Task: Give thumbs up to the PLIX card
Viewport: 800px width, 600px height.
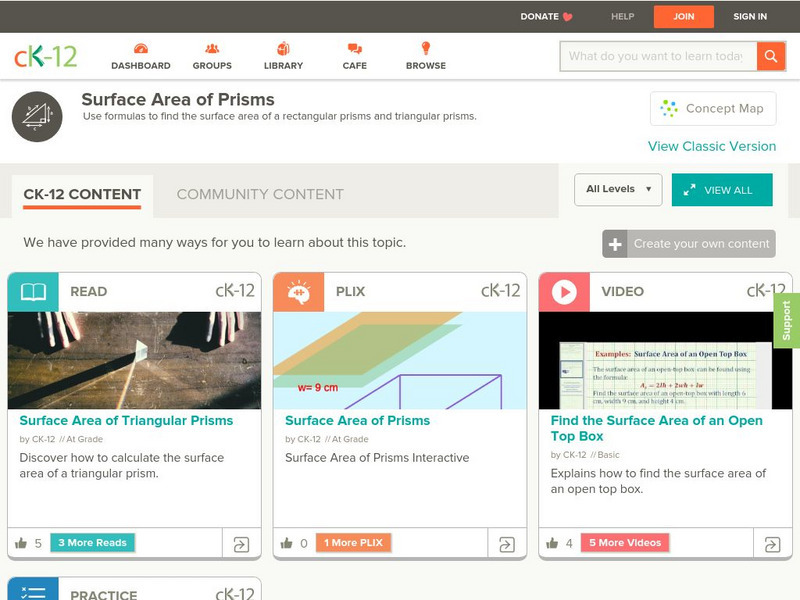Action: coord(287,543)
